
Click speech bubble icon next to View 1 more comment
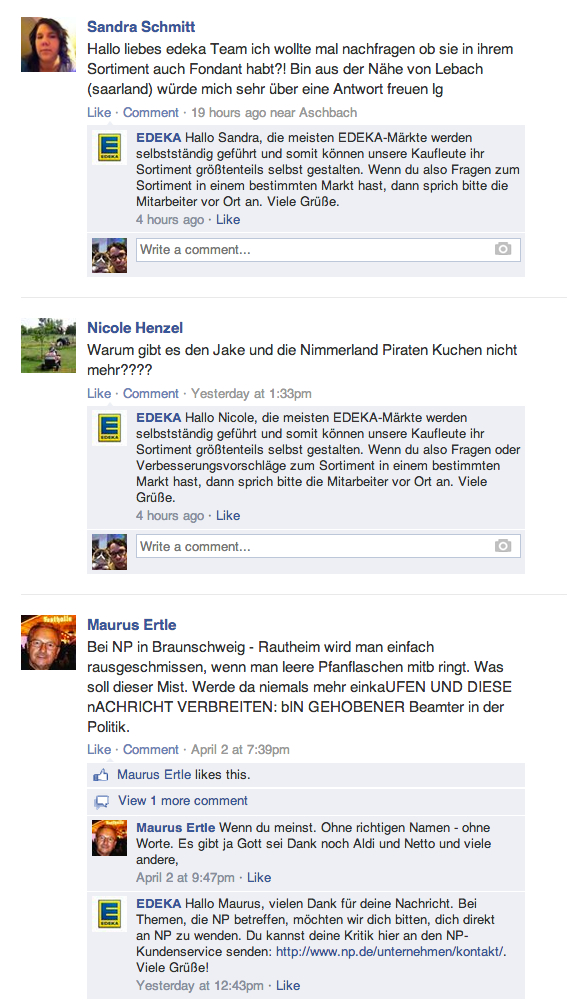[101, 802]
